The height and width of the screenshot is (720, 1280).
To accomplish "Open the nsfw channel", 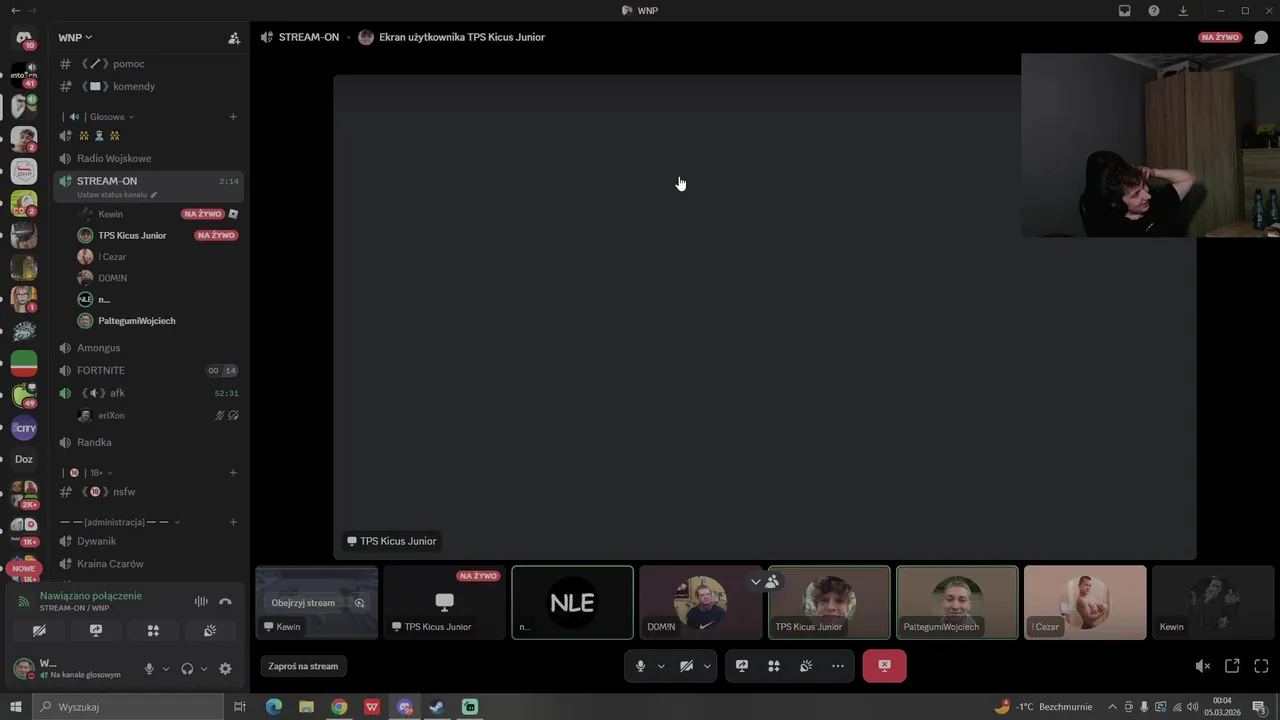I will (x=148, y=492).
